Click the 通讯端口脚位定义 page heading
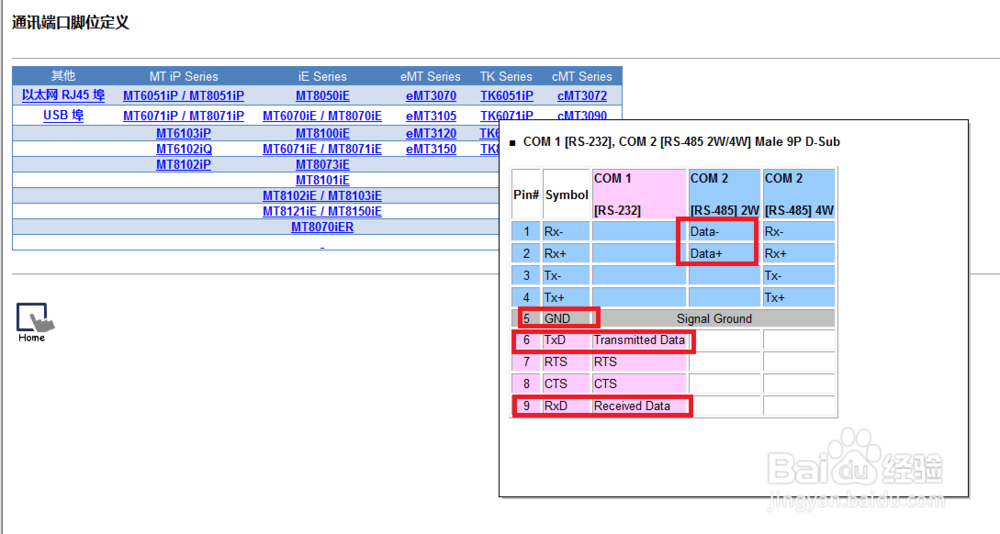The height and width of the screenshot is (534, 1000). [x=70, y=22]
